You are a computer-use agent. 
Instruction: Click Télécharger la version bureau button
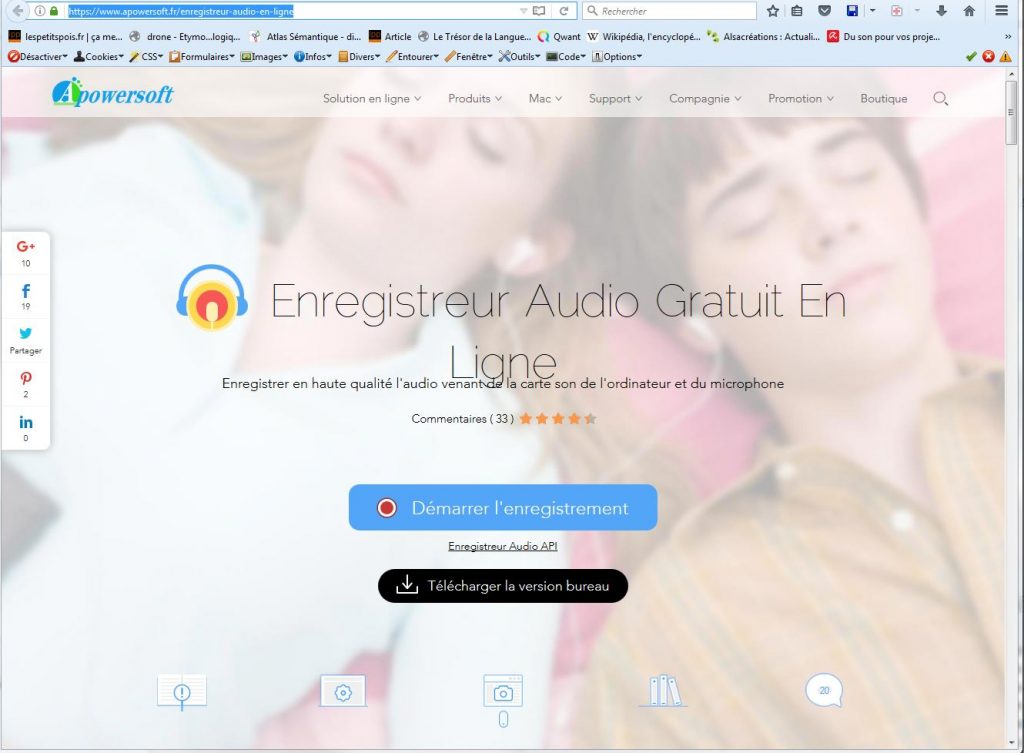(x=503, y=586)
